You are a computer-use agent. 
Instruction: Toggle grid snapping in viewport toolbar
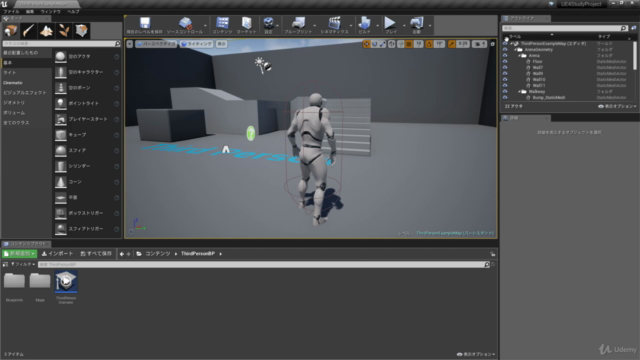click(409, 44)
